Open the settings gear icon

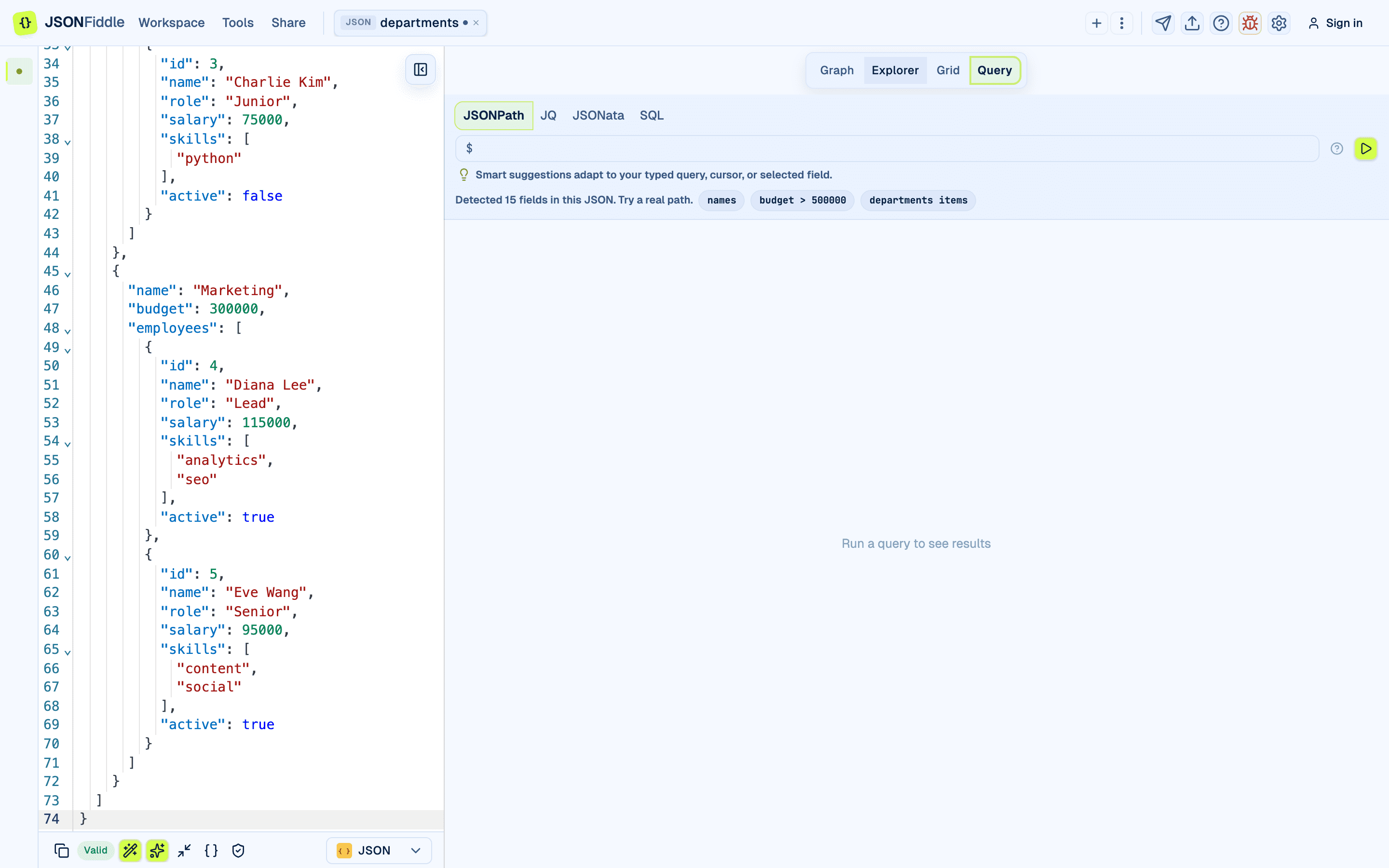click(x=1279, y=23)
